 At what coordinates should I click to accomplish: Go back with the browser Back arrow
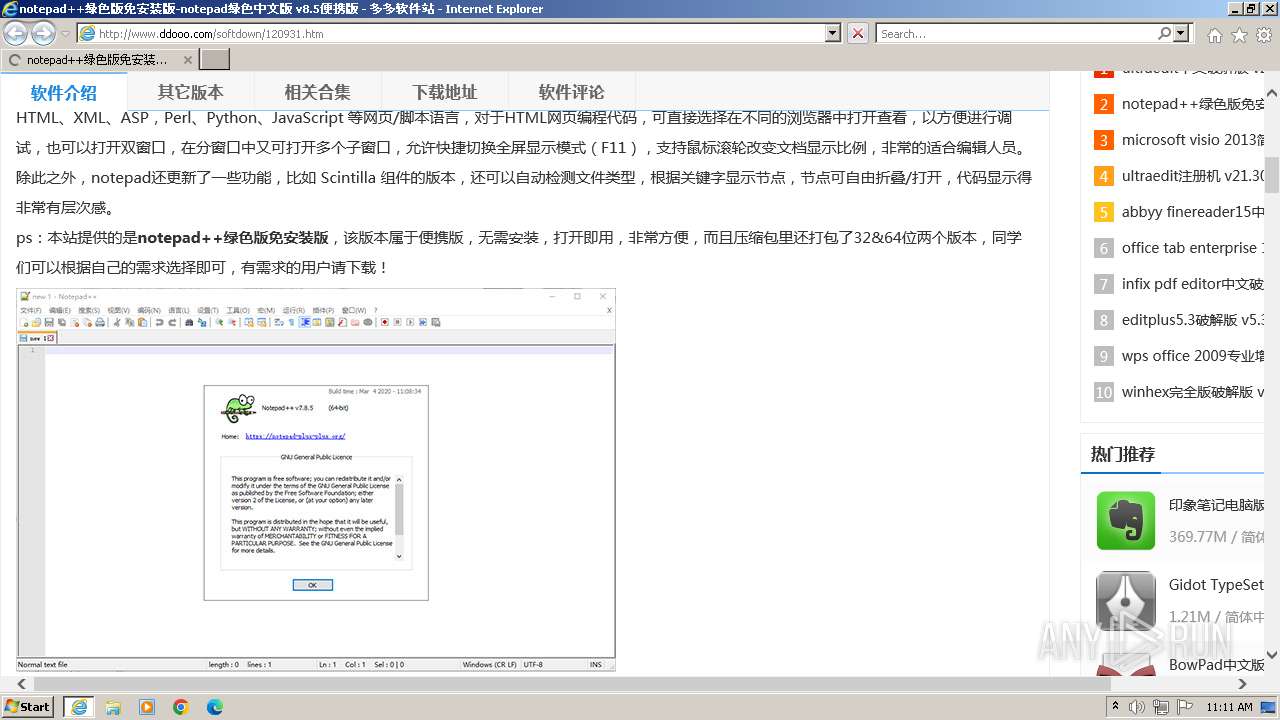[15, 33]
